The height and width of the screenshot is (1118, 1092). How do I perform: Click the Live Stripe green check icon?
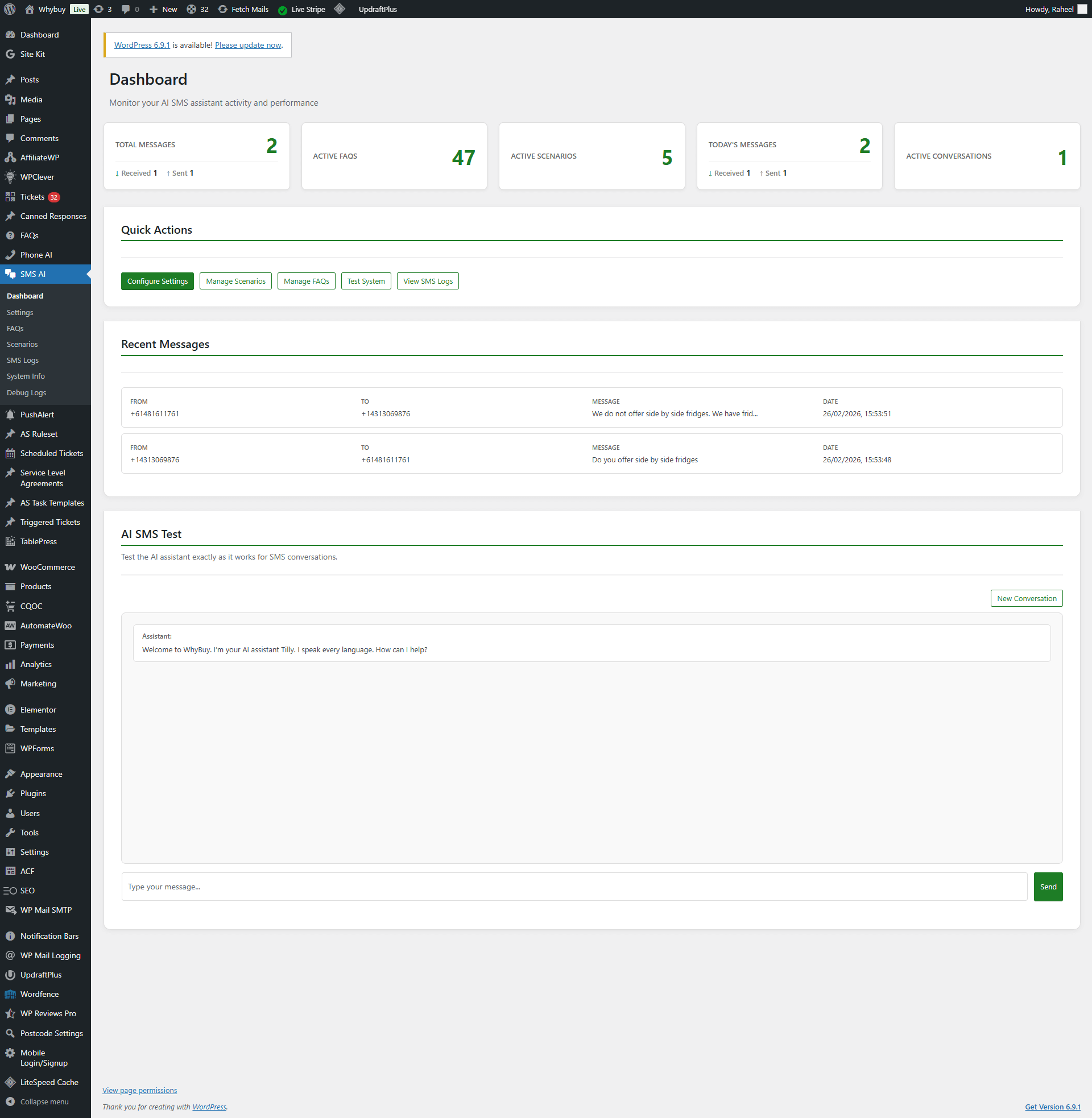click(x=283, y=10)
